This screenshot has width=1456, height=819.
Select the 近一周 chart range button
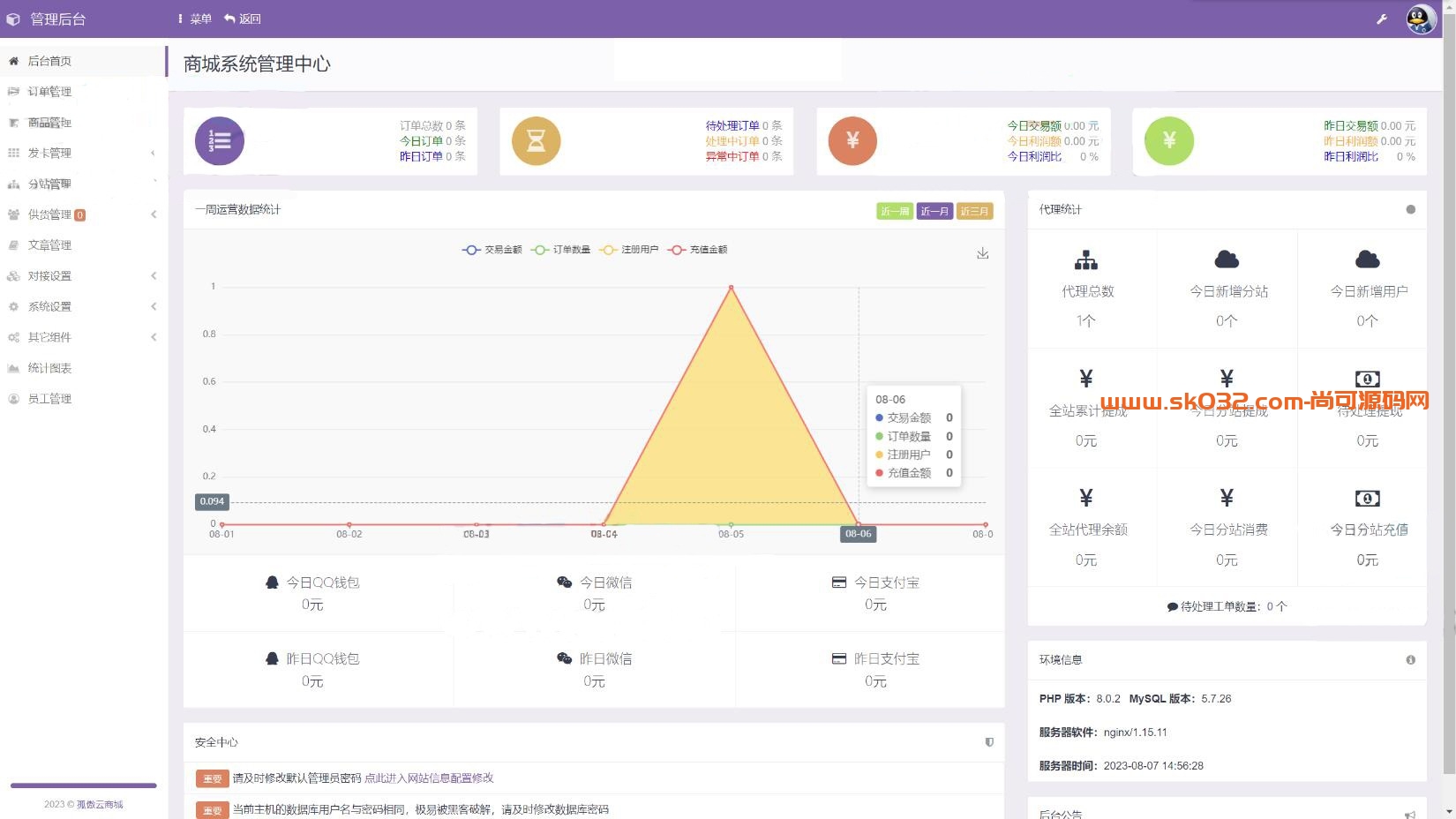pyautogui.click(x=895, y=211)
